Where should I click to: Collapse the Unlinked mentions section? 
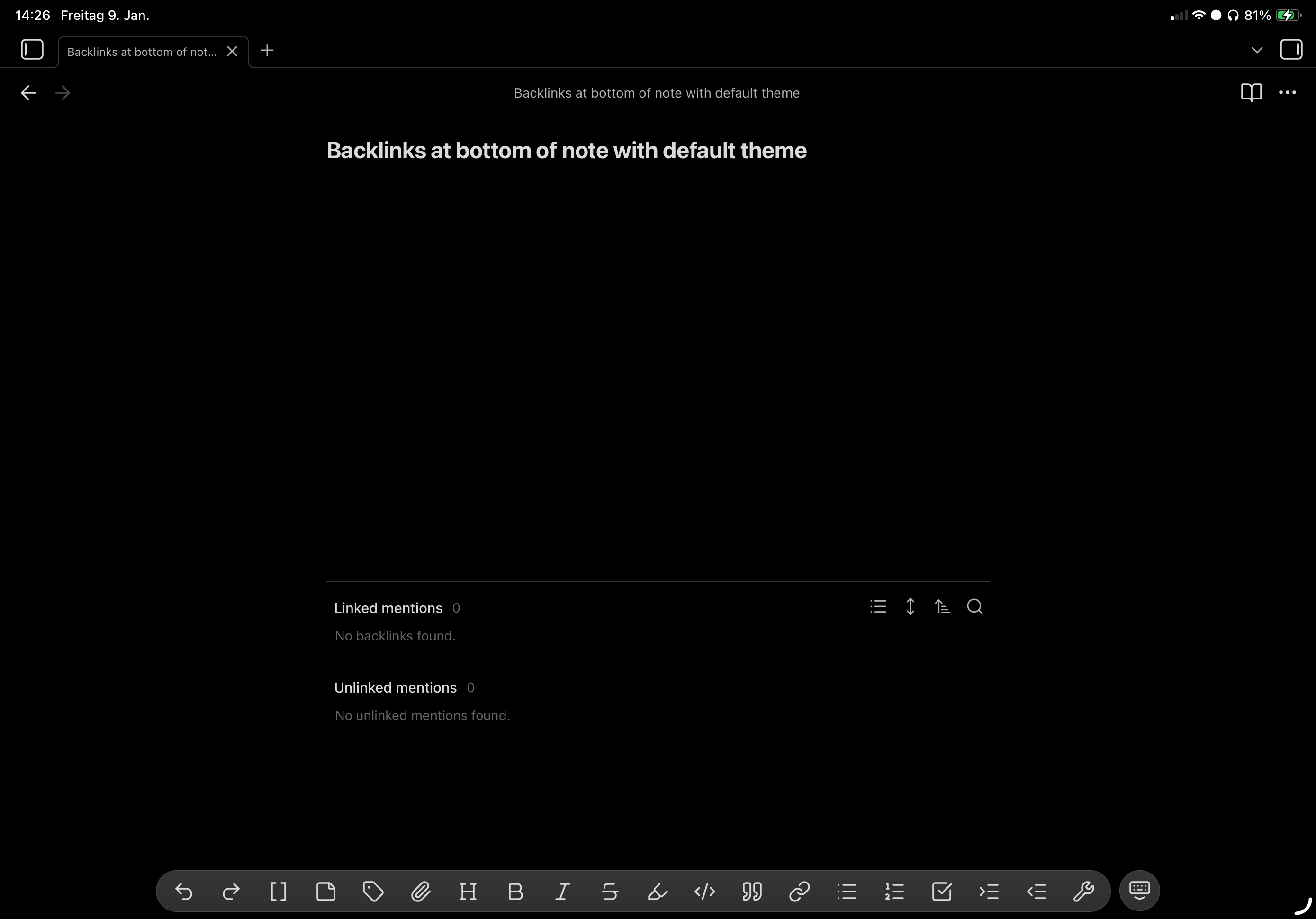click(395, 687)
